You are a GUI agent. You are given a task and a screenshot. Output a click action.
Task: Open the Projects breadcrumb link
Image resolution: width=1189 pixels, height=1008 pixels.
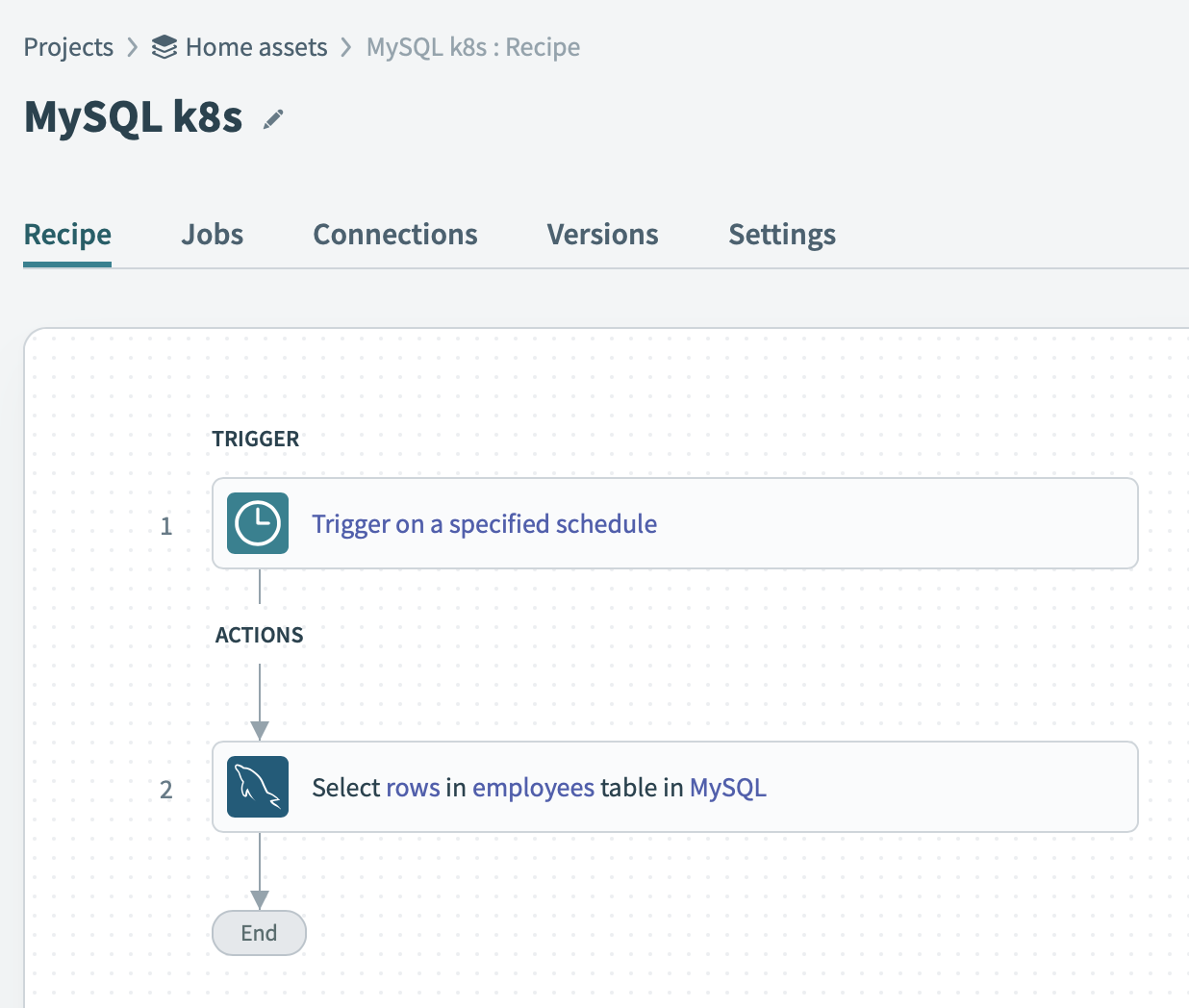68,47
